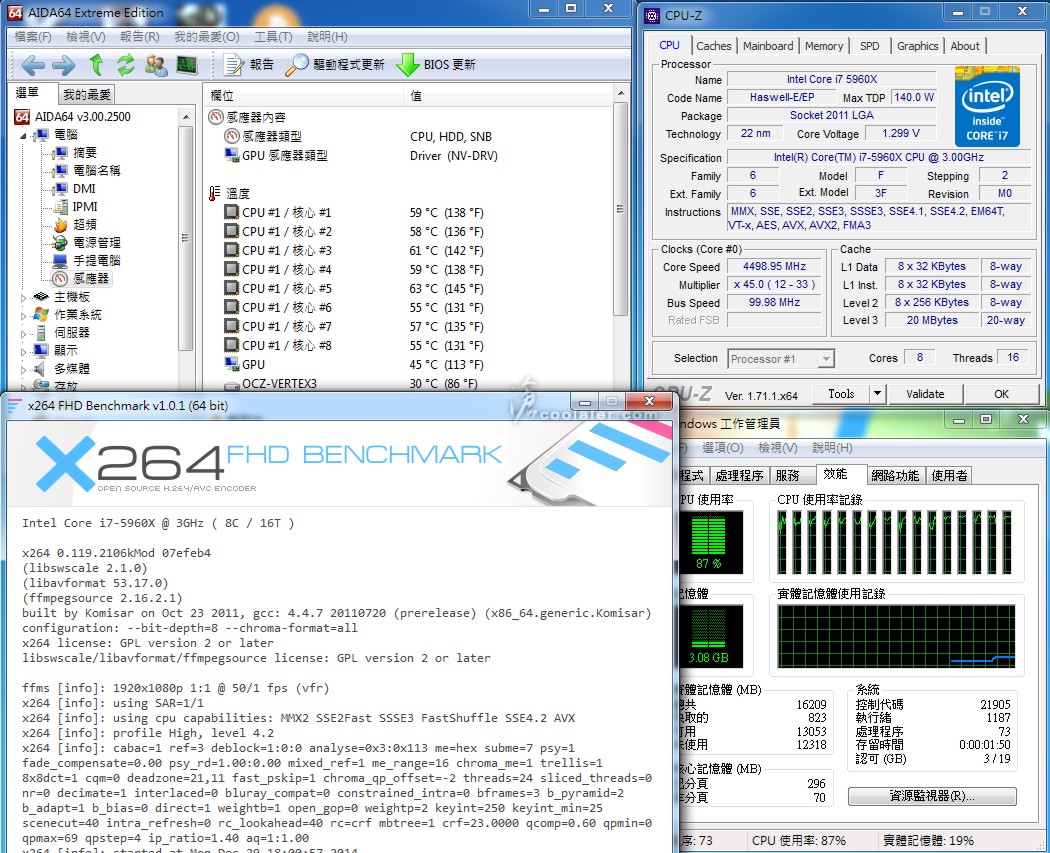
Task: Switch to 處理程序 tab in Task Manager
Action: pyautogui.click(x=739, y=475)
